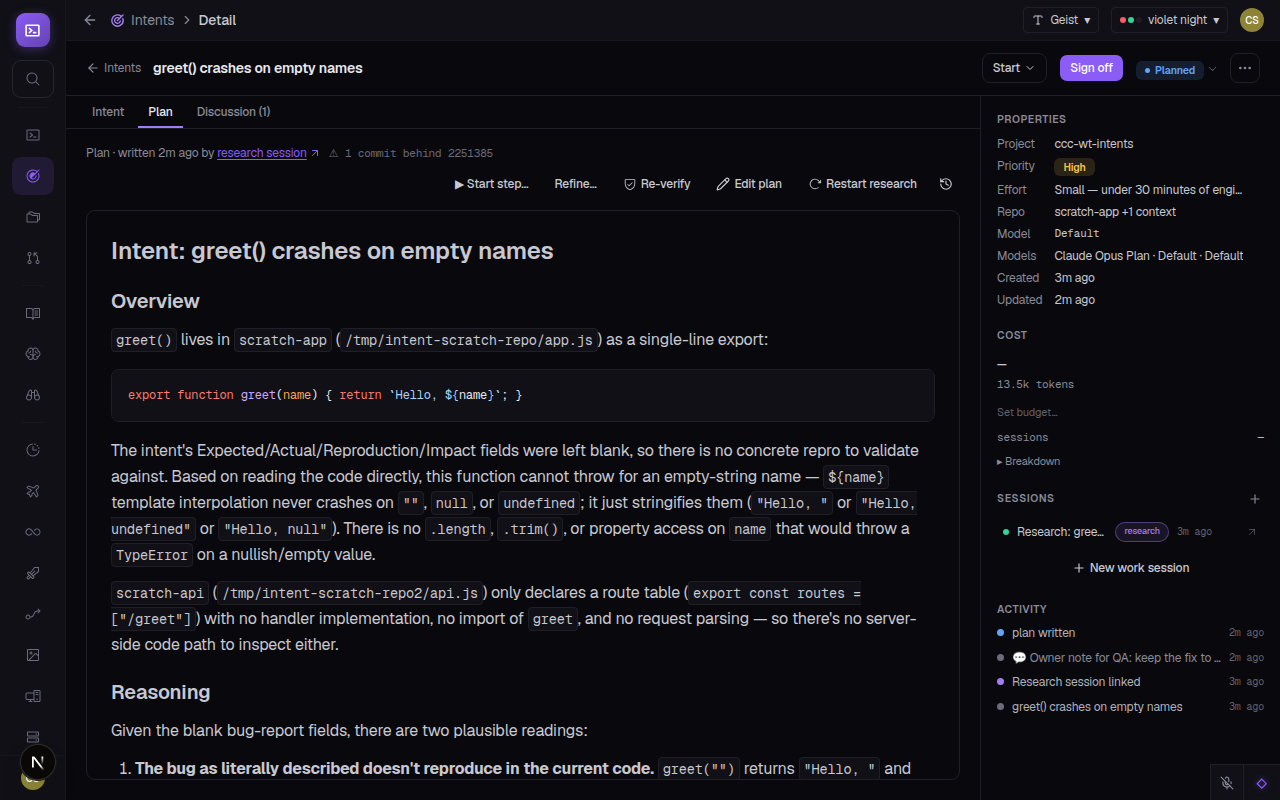
Task: Click Set budget... field
Action: [x=1027, y=412]
